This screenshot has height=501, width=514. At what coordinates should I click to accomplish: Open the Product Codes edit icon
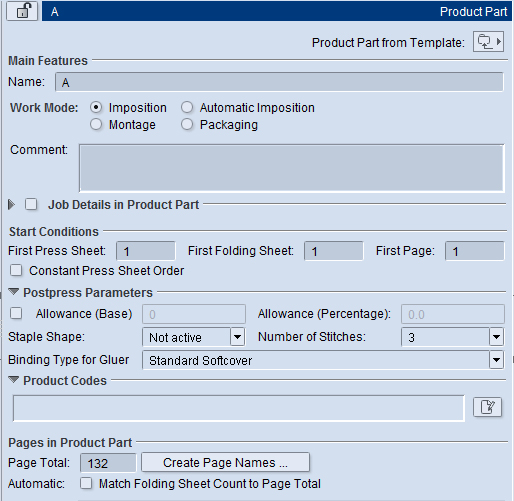[487, 407]
